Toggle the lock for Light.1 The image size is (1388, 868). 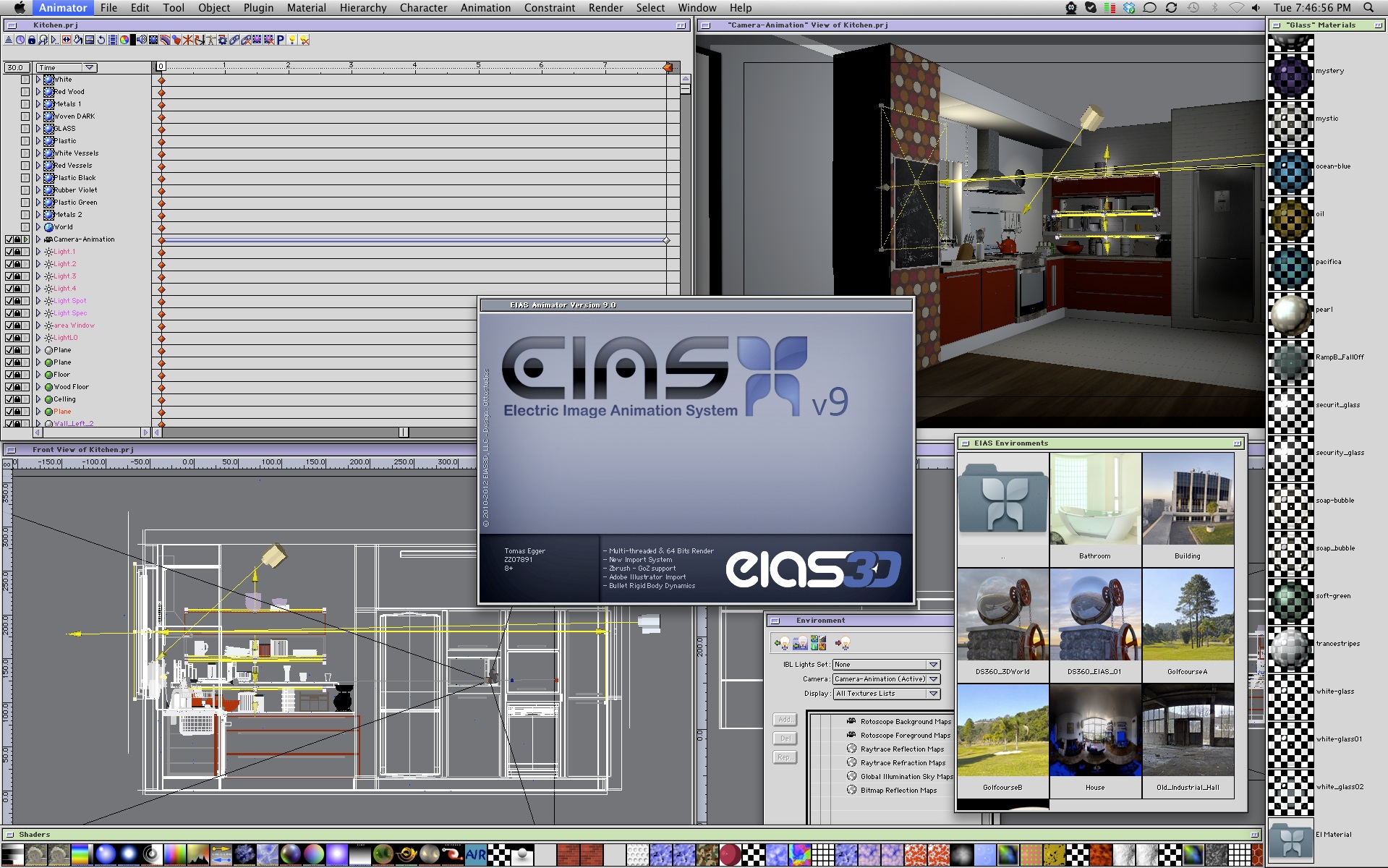tap(17, 252)
